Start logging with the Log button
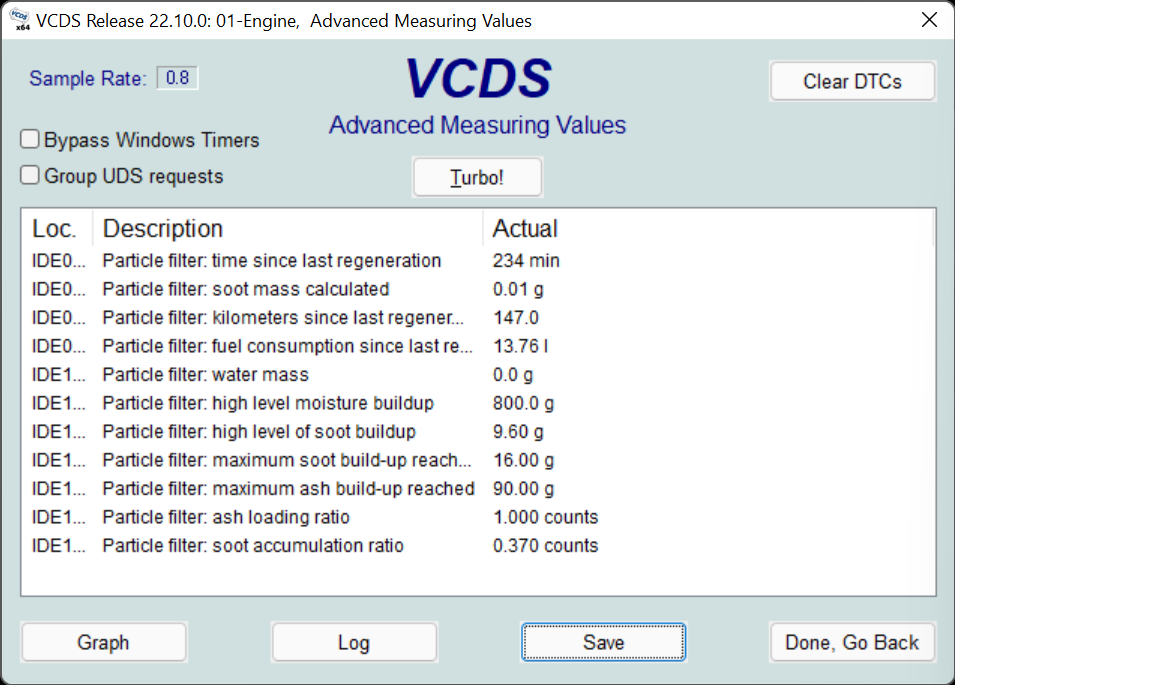1152x685 pixels. [x=354, y=642]
